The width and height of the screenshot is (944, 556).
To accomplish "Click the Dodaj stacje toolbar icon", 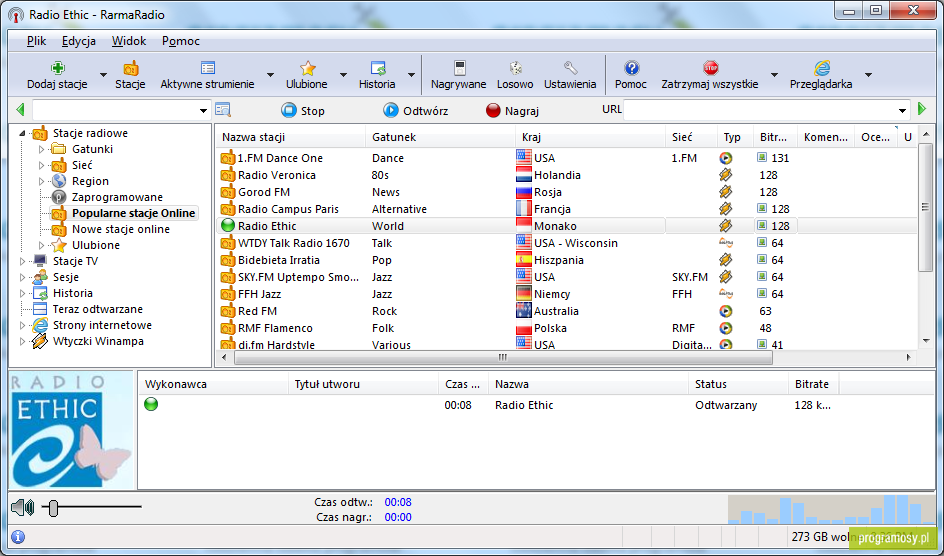I will [x=58, y=67].
